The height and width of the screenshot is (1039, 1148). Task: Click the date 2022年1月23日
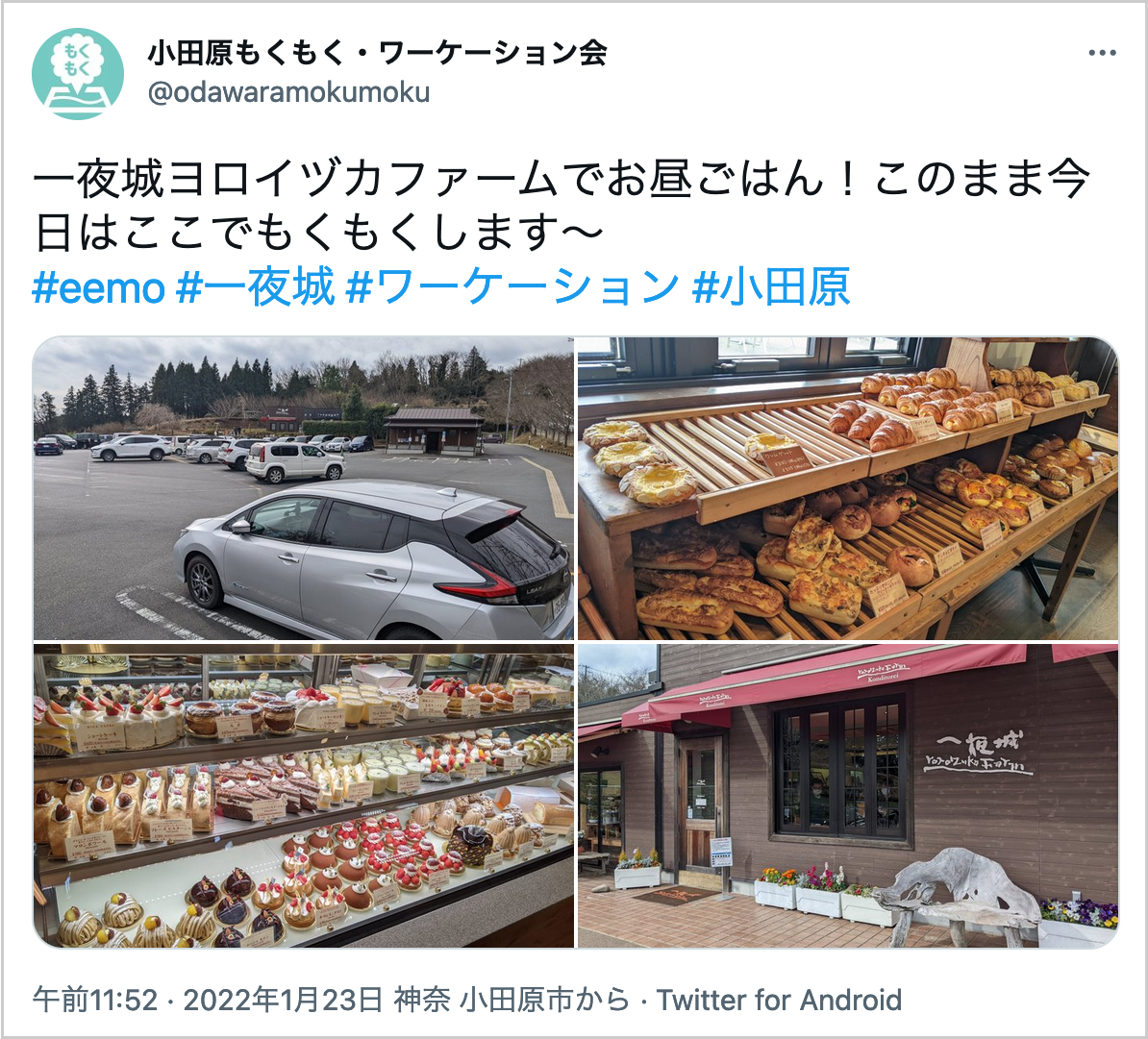point(283,1001)
